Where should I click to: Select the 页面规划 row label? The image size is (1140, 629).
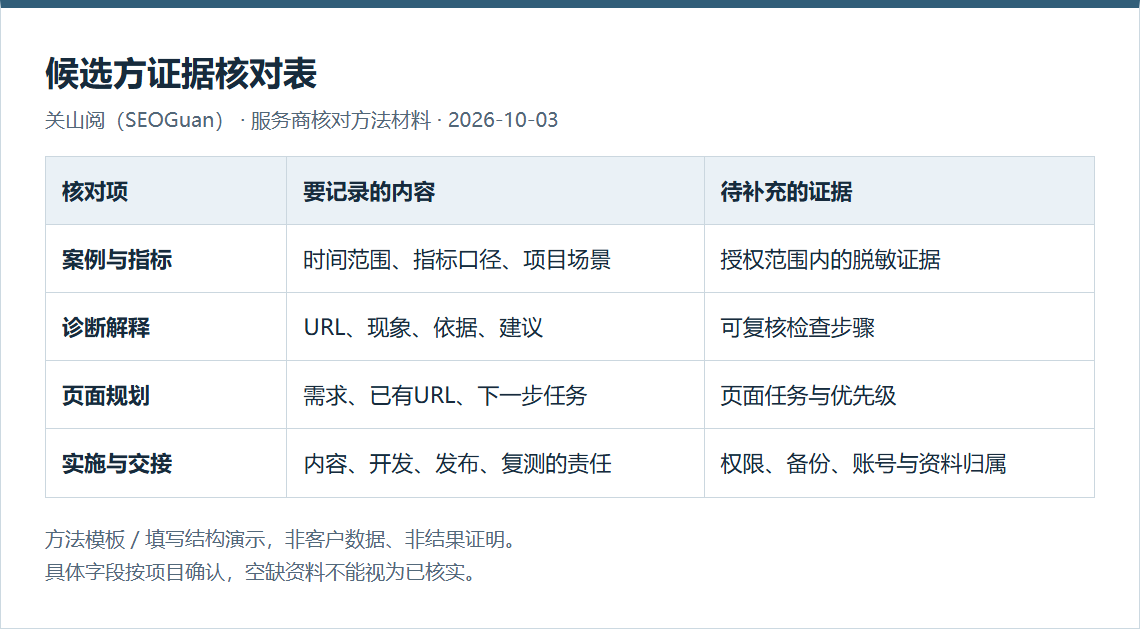[x=106, y=396]
